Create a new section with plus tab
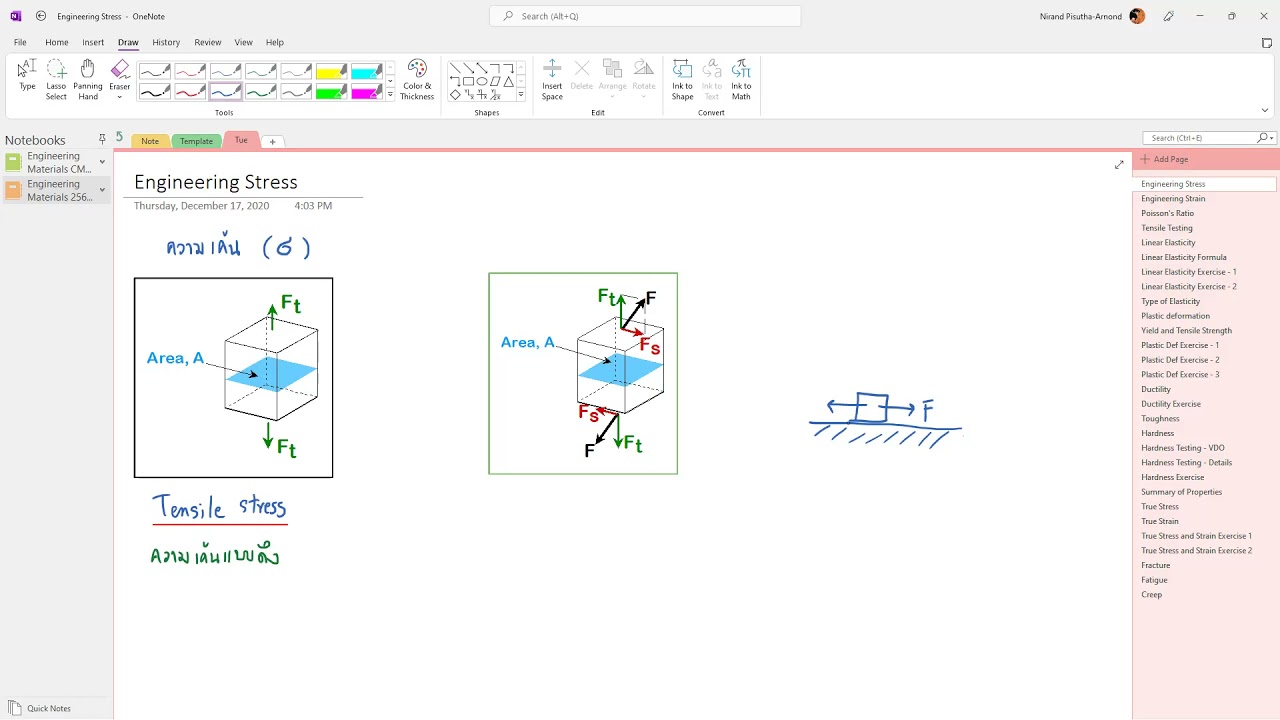The width and height of the screenshot is (1280, 720). coord(272,141)
